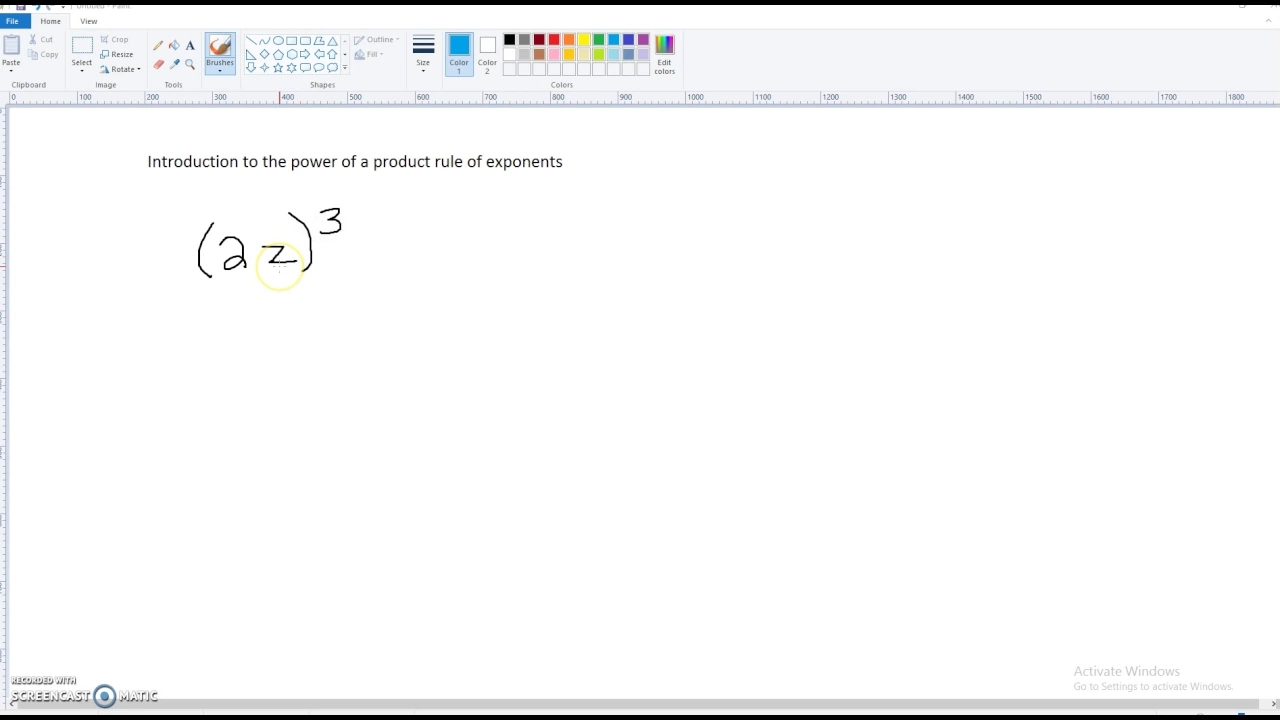Viewport: 1280px width, 720px height.
Task: Open the Select dropdown arrow
Action: click(82, 70)
